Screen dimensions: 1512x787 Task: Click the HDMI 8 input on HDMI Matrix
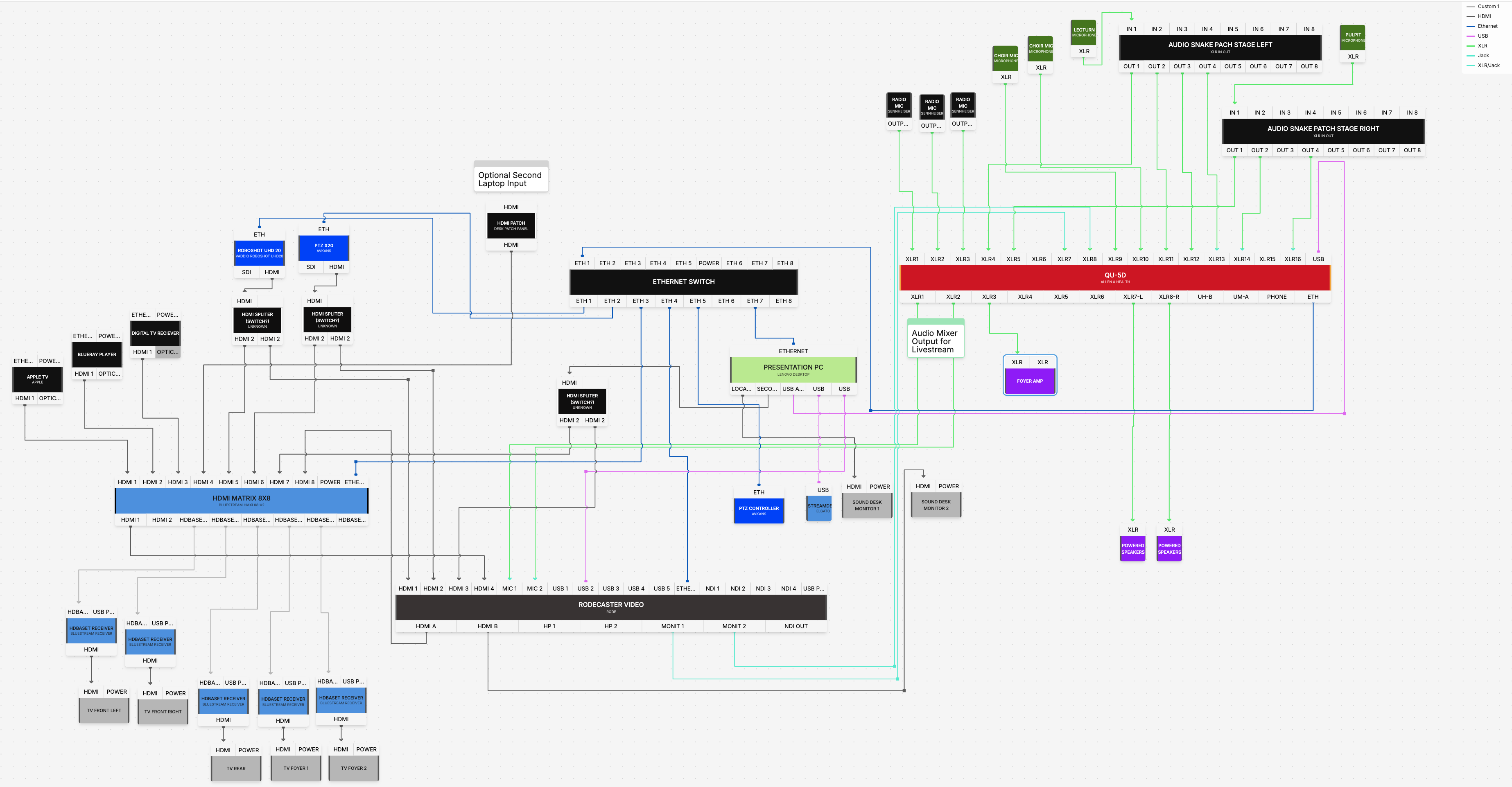point(305,483)
